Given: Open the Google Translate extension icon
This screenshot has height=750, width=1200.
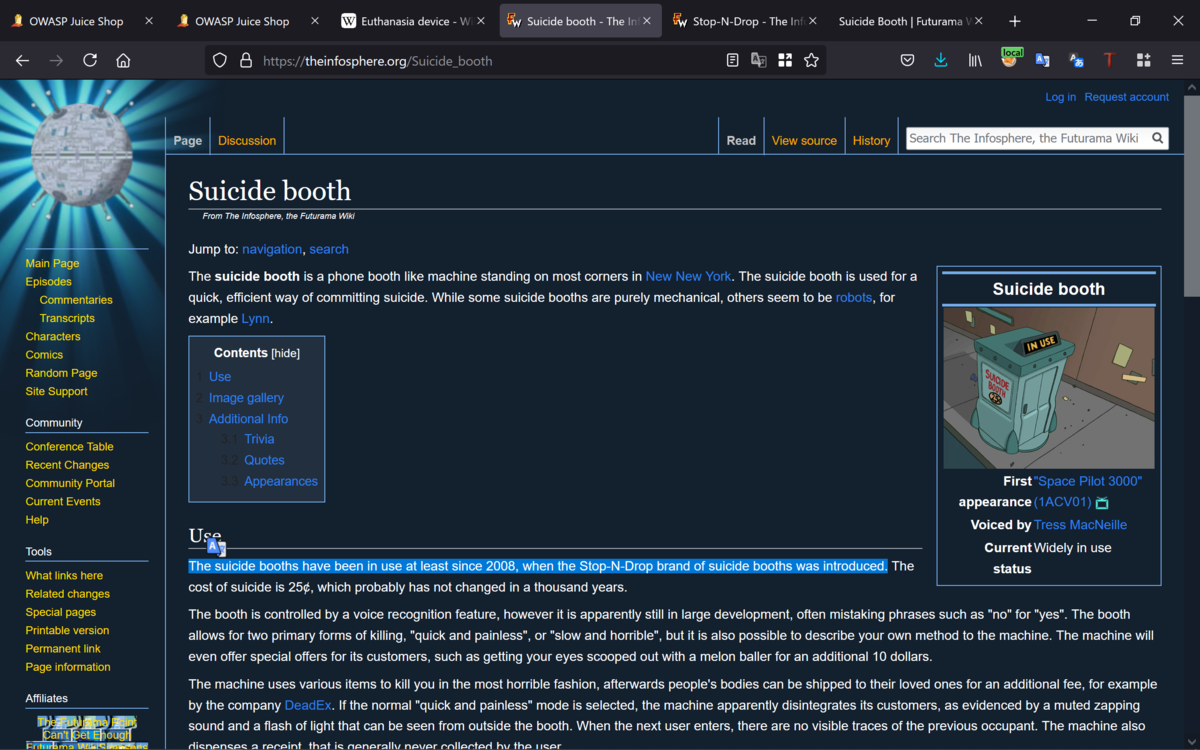Looking at the screenshot, I should (x=1042, y=61).
